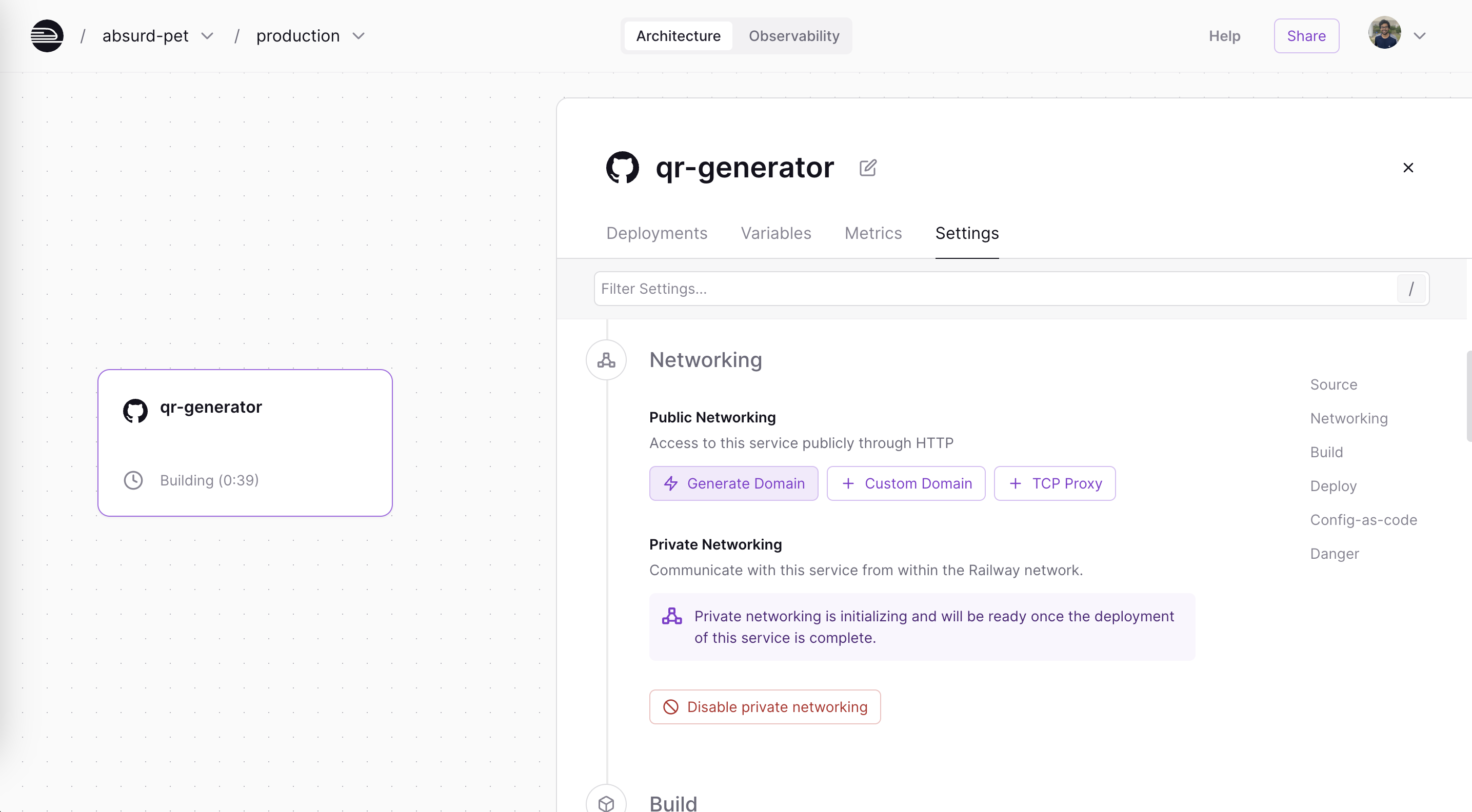Open the Deployments tab
The height and width of the screenshot is (812, 1472).
[657, 233]
